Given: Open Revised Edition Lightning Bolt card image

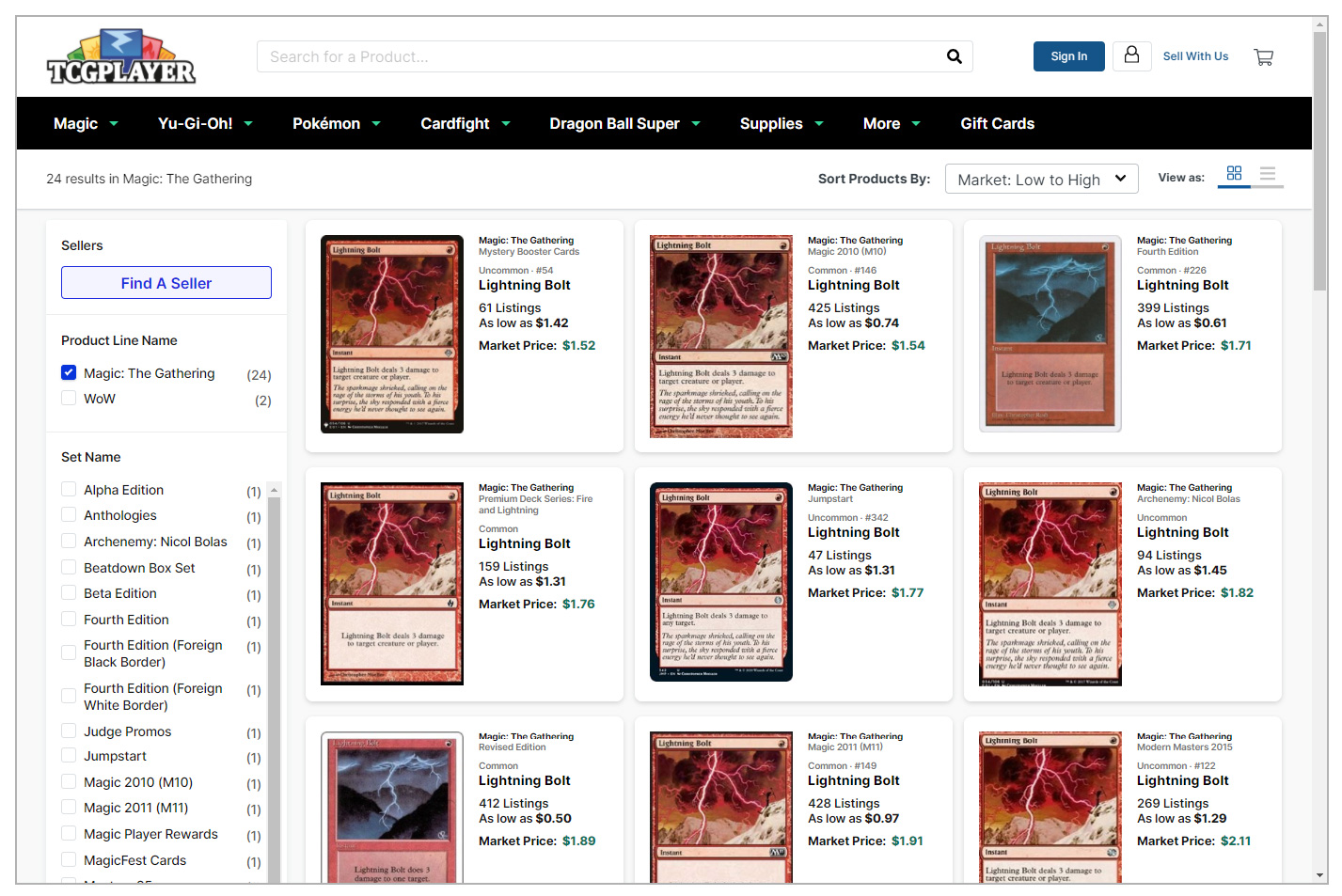Looking at the screenshot, I should point(392,807).
